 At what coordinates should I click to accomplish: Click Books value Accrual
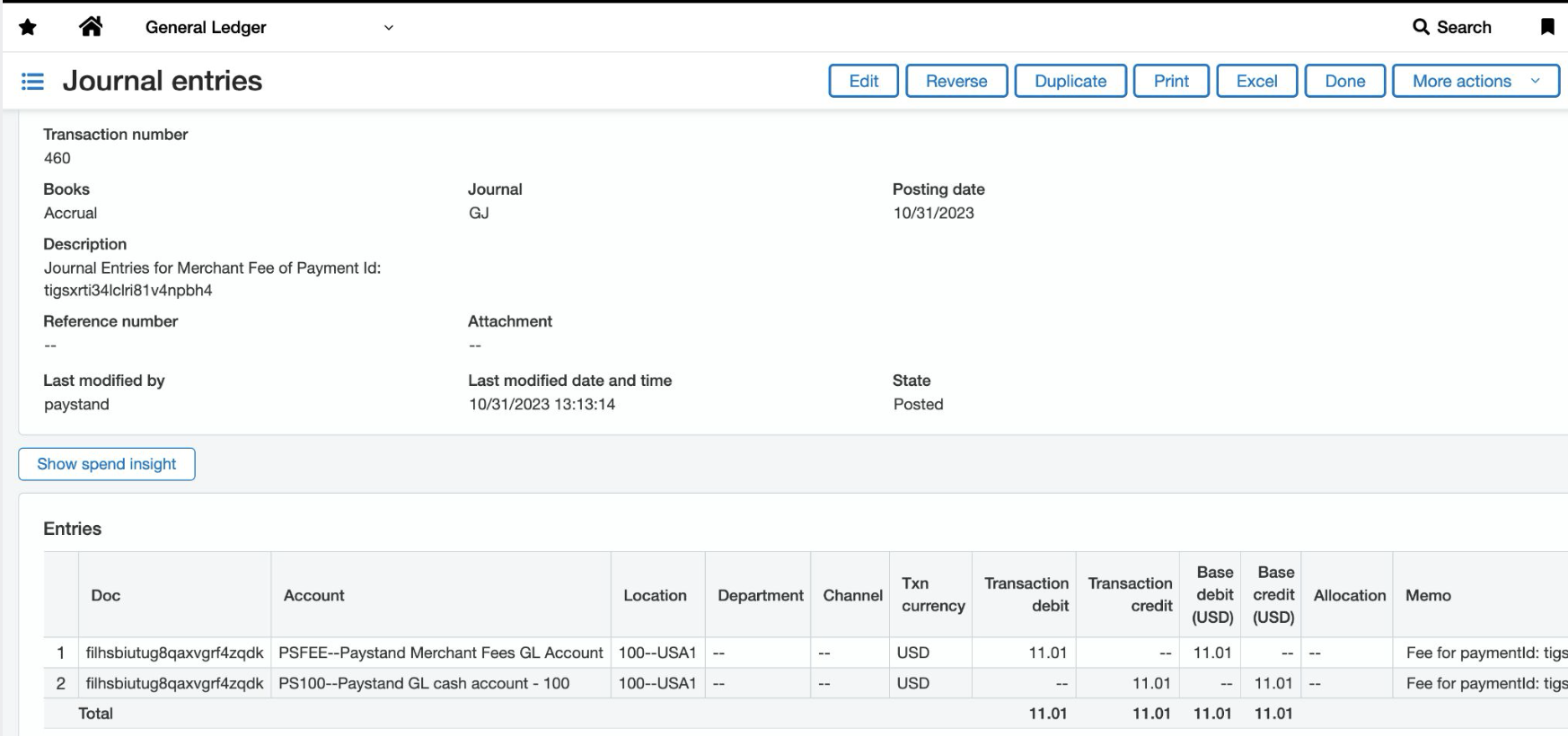tap(70, 213)
